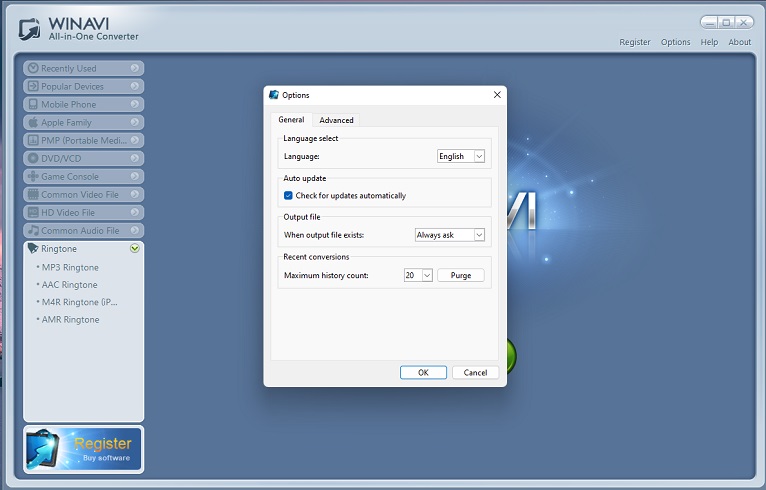Click the Common Video File category label
Viewport: 766px width, 490px height.
[80, 194]
